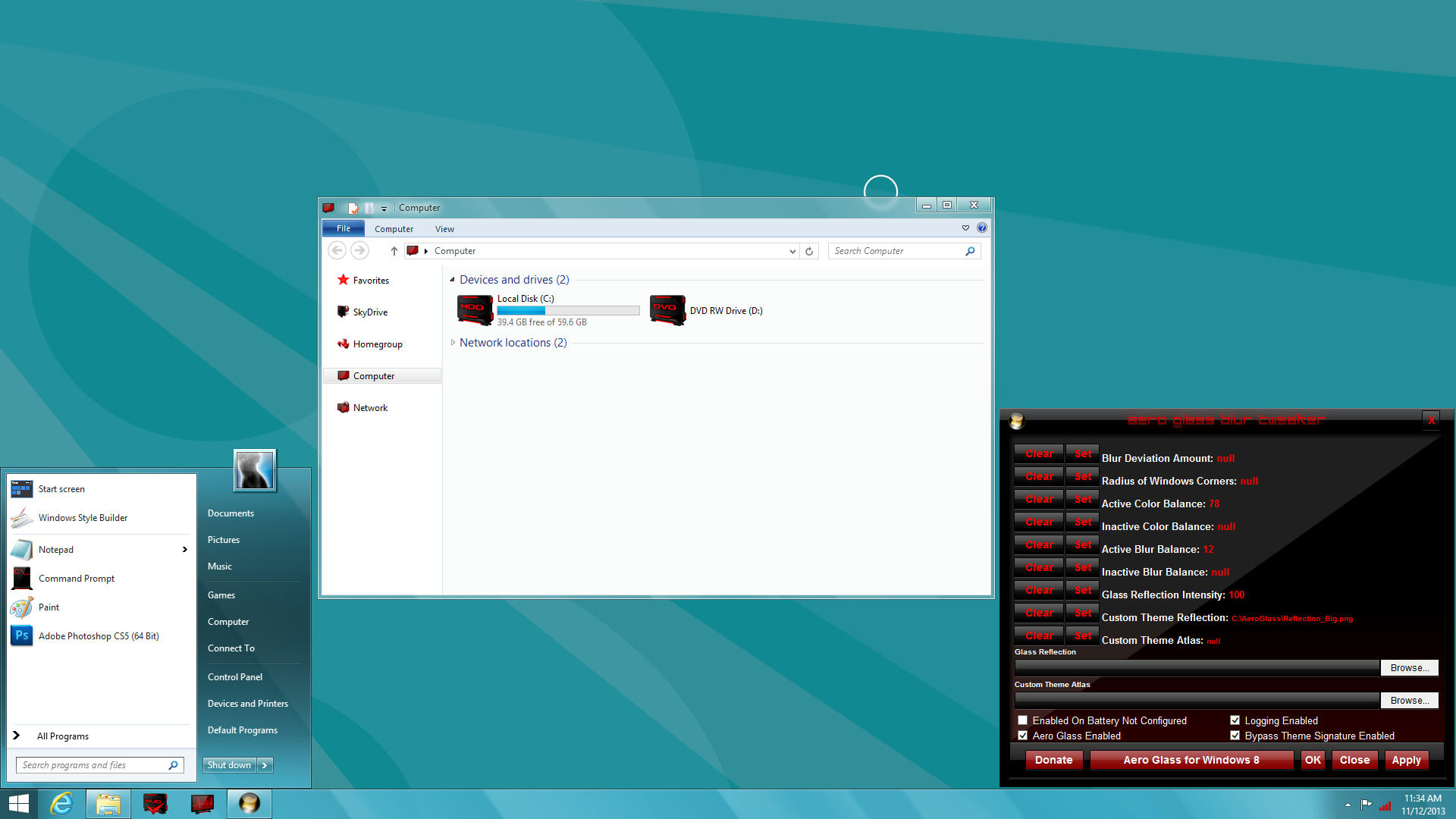Click the refresh icon beside address bar
1456x819 pixels.
tap(809, 251)
